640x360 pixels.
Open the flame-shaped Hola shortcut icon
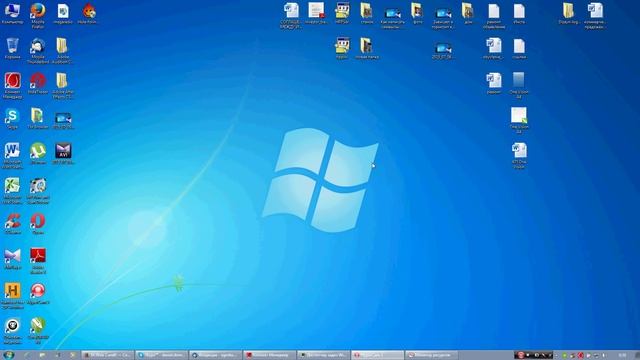[89, 11]
